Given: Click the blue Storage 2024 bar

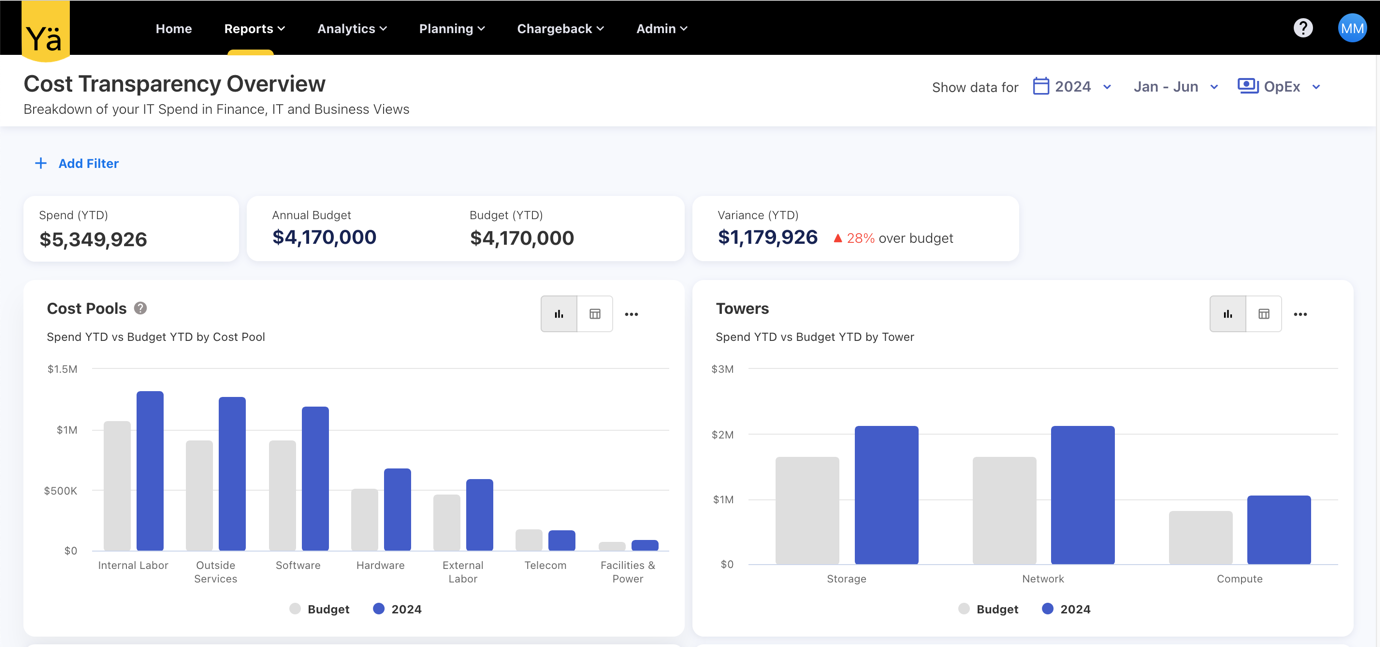Looking at the screenshot, I should tap(886, 495).
